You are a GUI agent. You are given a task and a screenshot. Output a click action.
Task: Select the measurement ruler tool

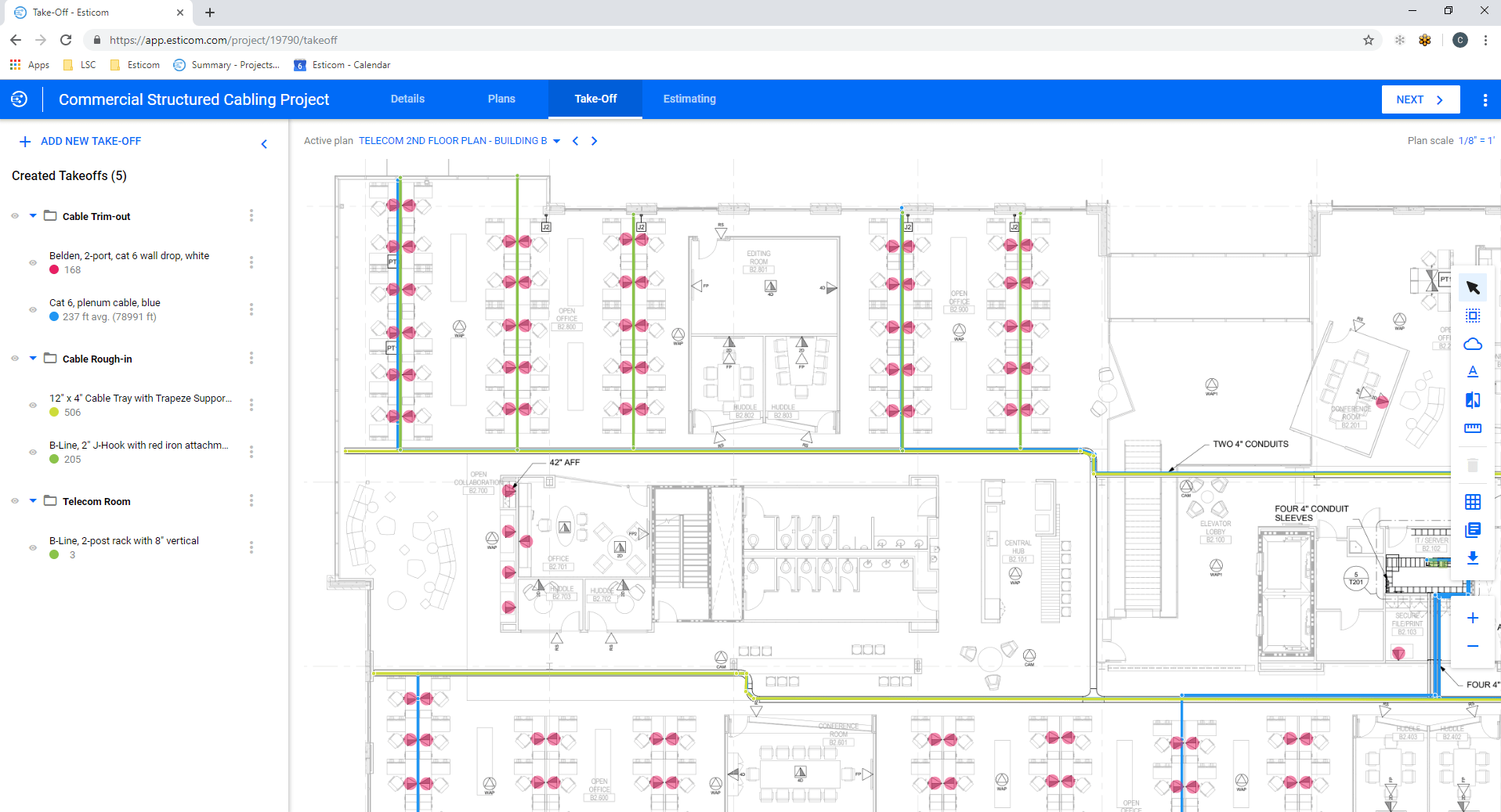(x=1473, y=428)
